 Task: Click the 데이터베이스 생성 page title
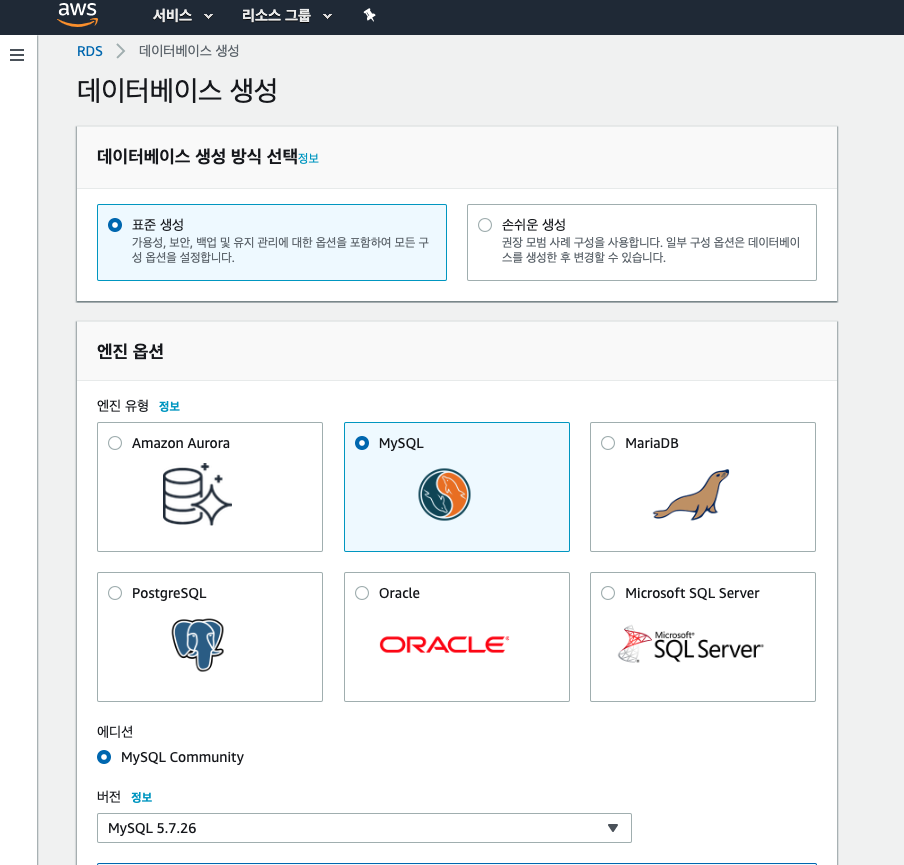click(x=177, y=91)
